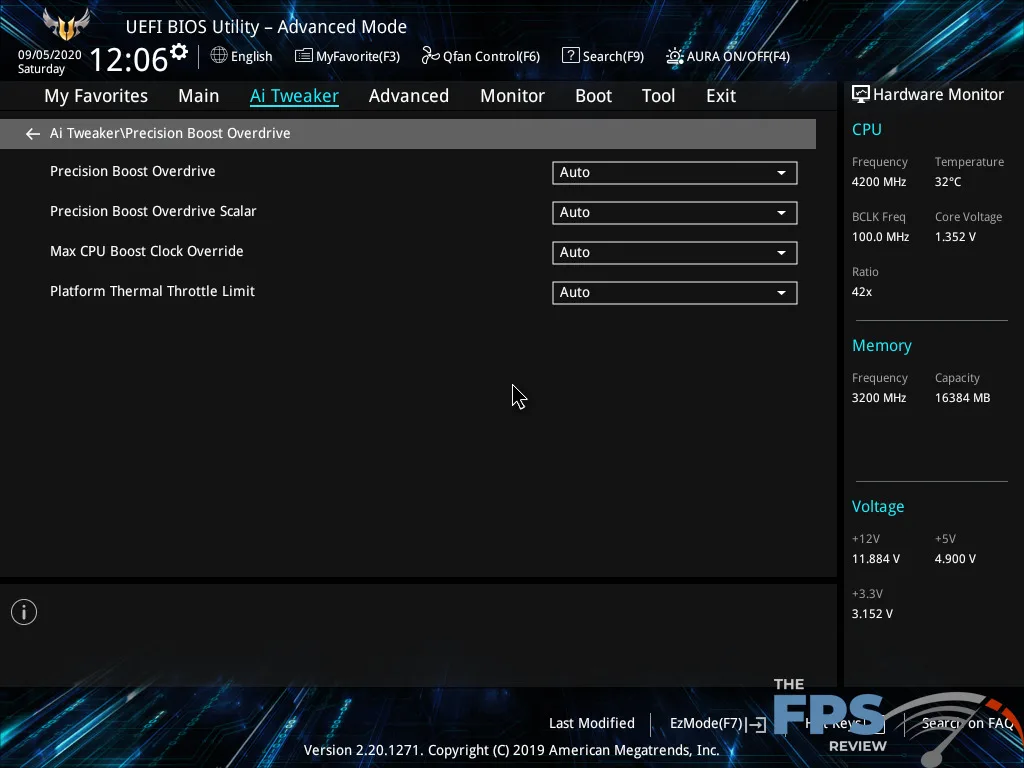The height and width of the screenshot is (768, 1024).
Task: Click the Hardware Monitor display icon
Action: 861,95
